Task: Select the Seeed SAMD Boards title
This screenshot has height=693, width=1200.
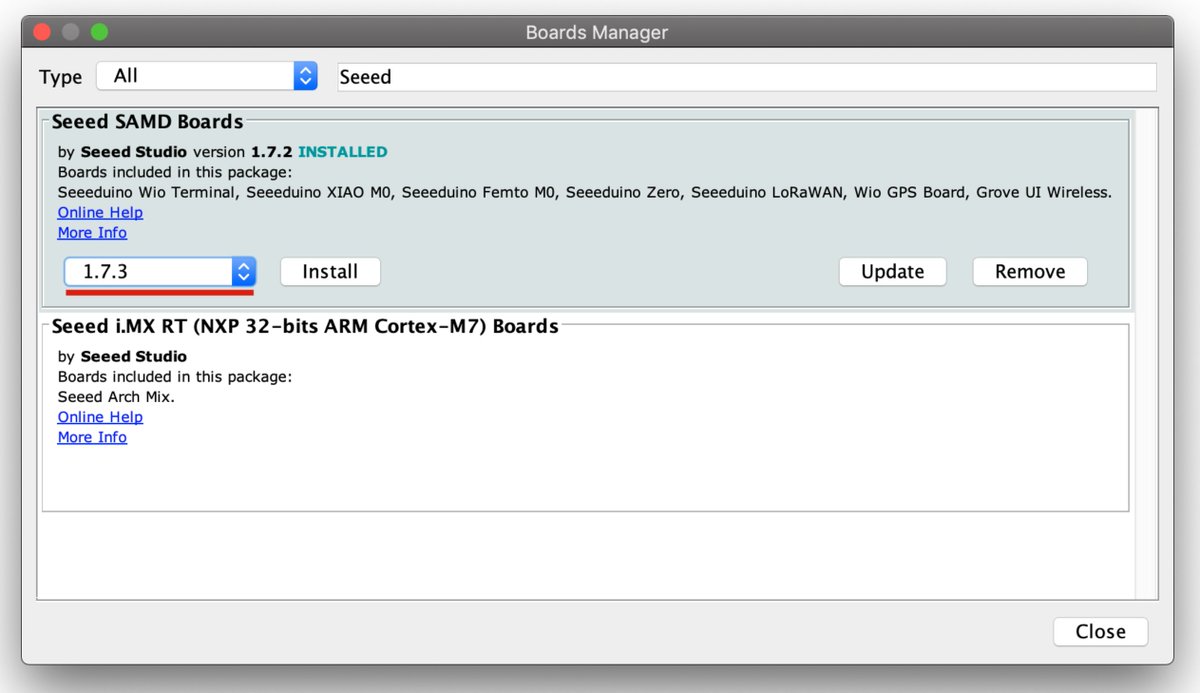Action: [147, 122]
